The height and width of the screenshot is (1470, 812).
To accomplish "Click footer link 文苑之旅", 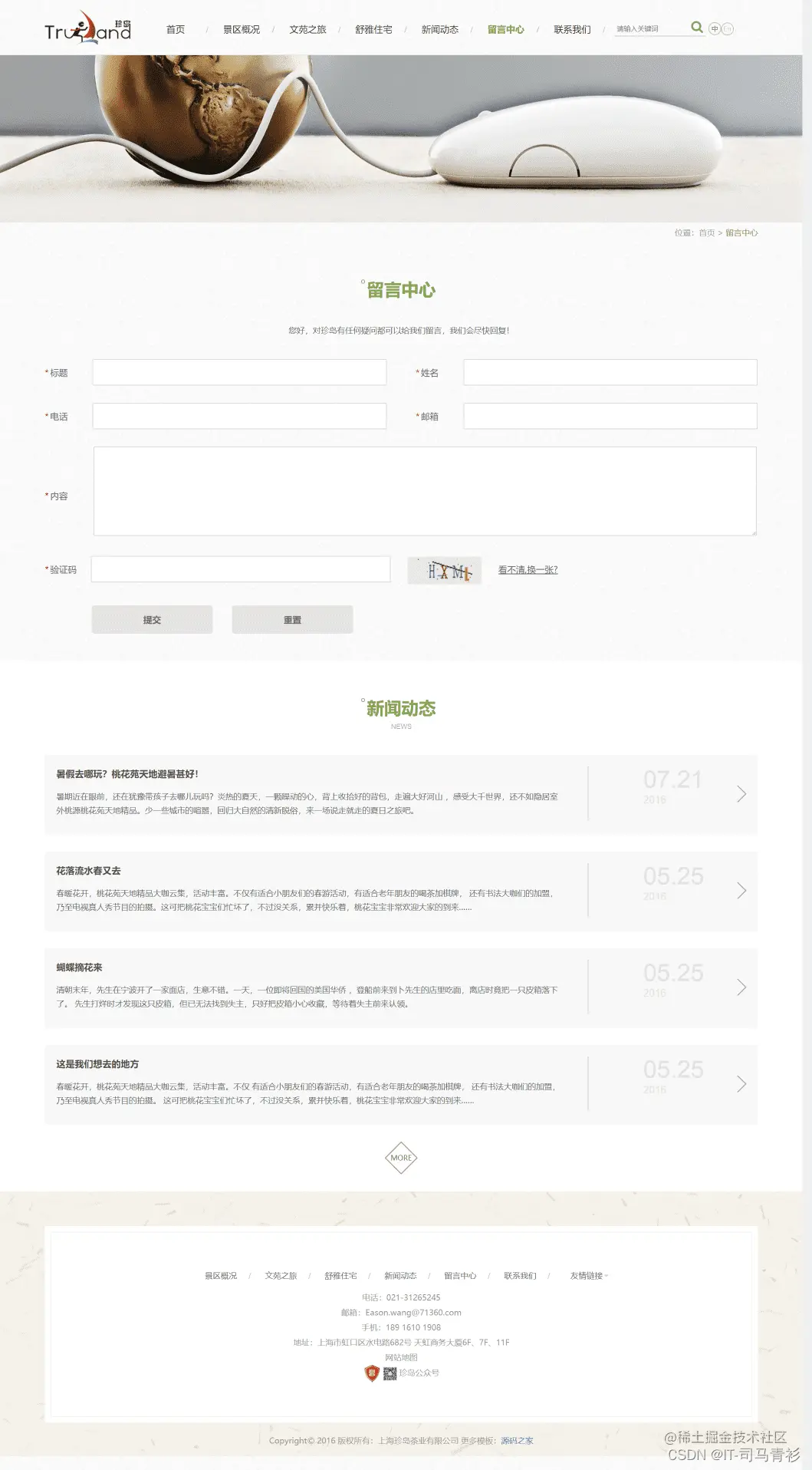I will [x=281, y=1276].
